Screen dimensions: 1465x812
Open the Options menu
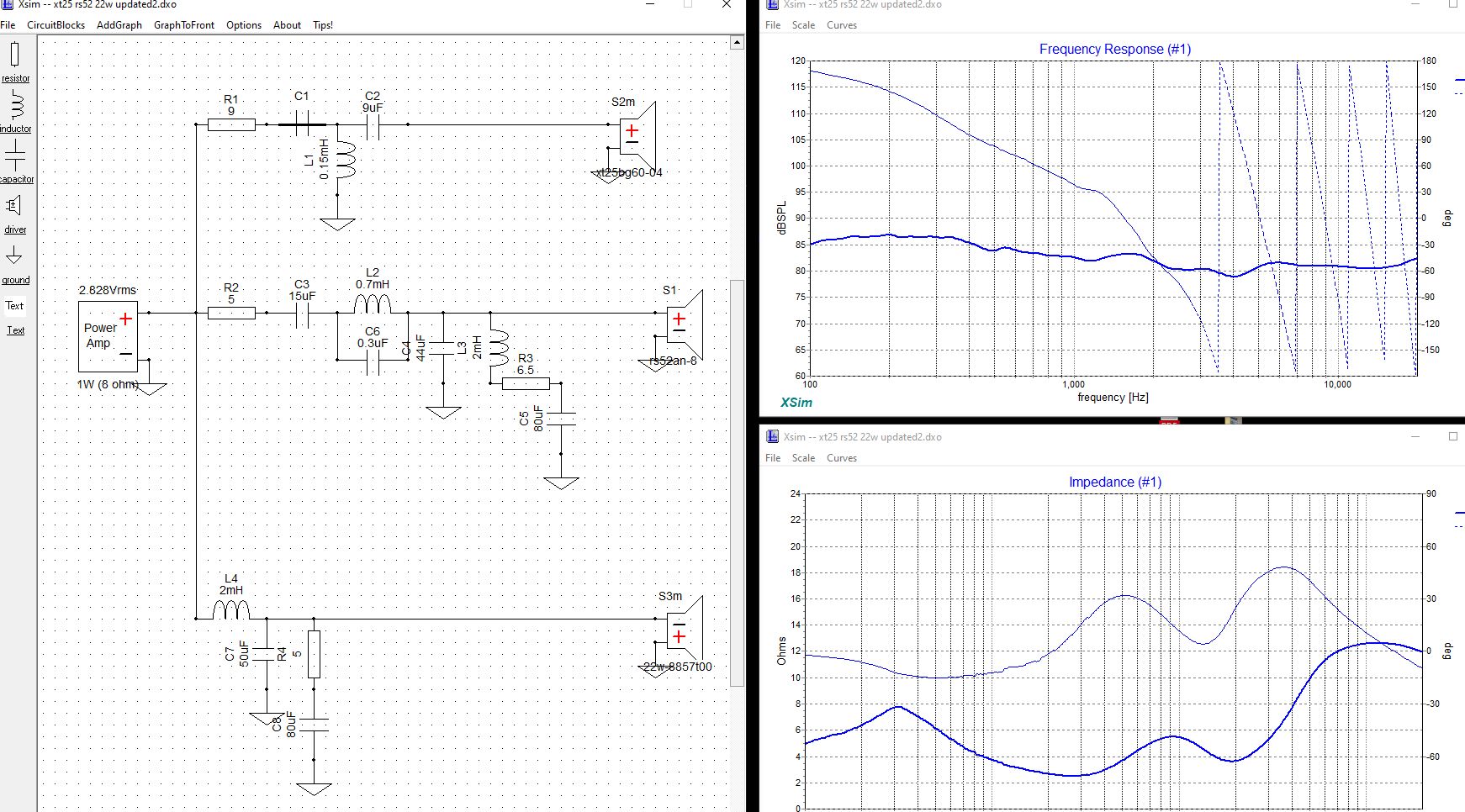244,25
